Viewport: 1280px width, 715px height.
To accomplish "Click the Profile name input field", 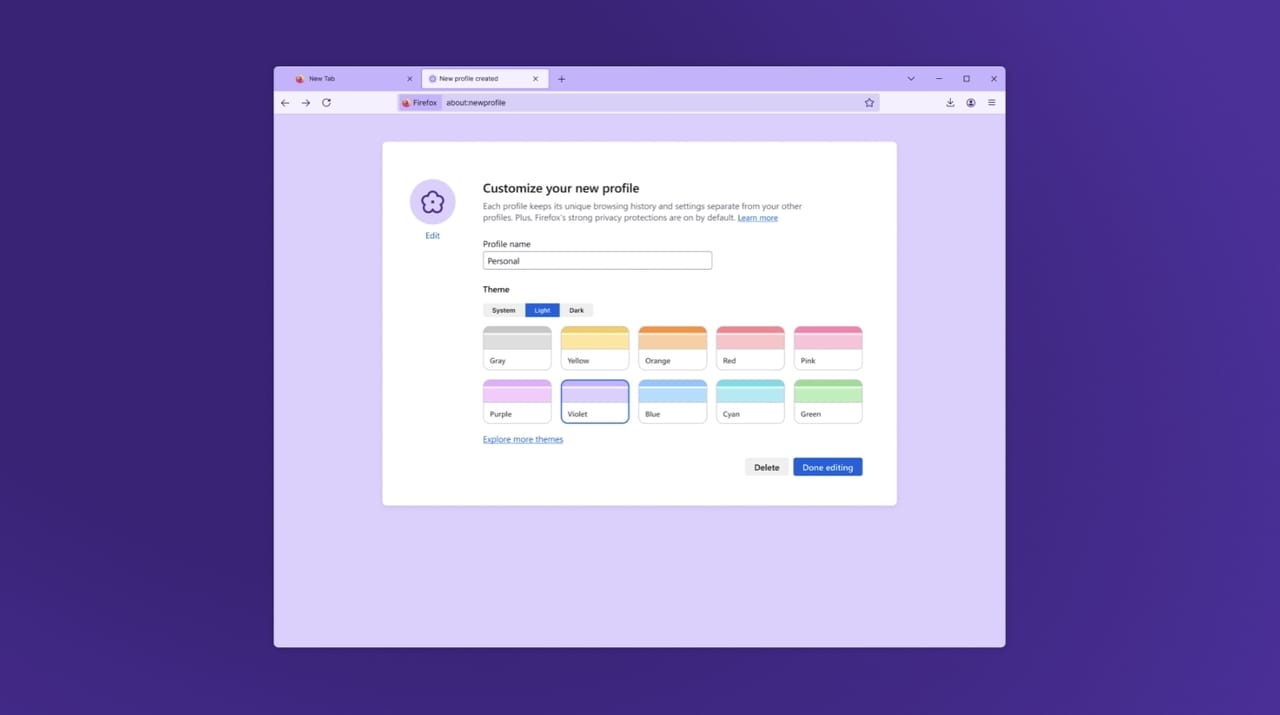I will 597,261.
